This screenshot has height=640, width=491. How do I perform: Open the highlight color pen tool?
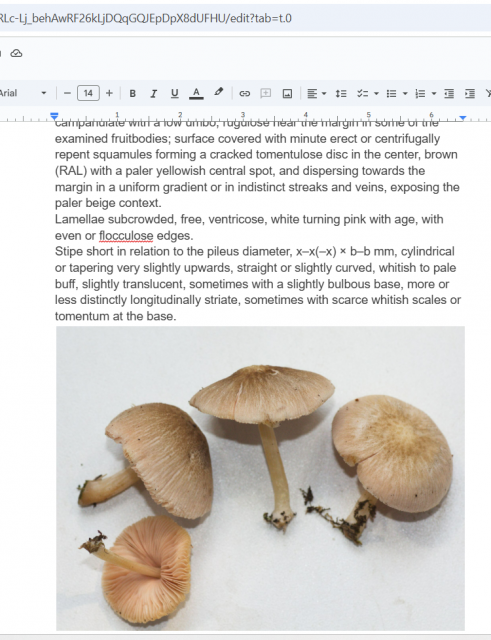coord(219,93)
